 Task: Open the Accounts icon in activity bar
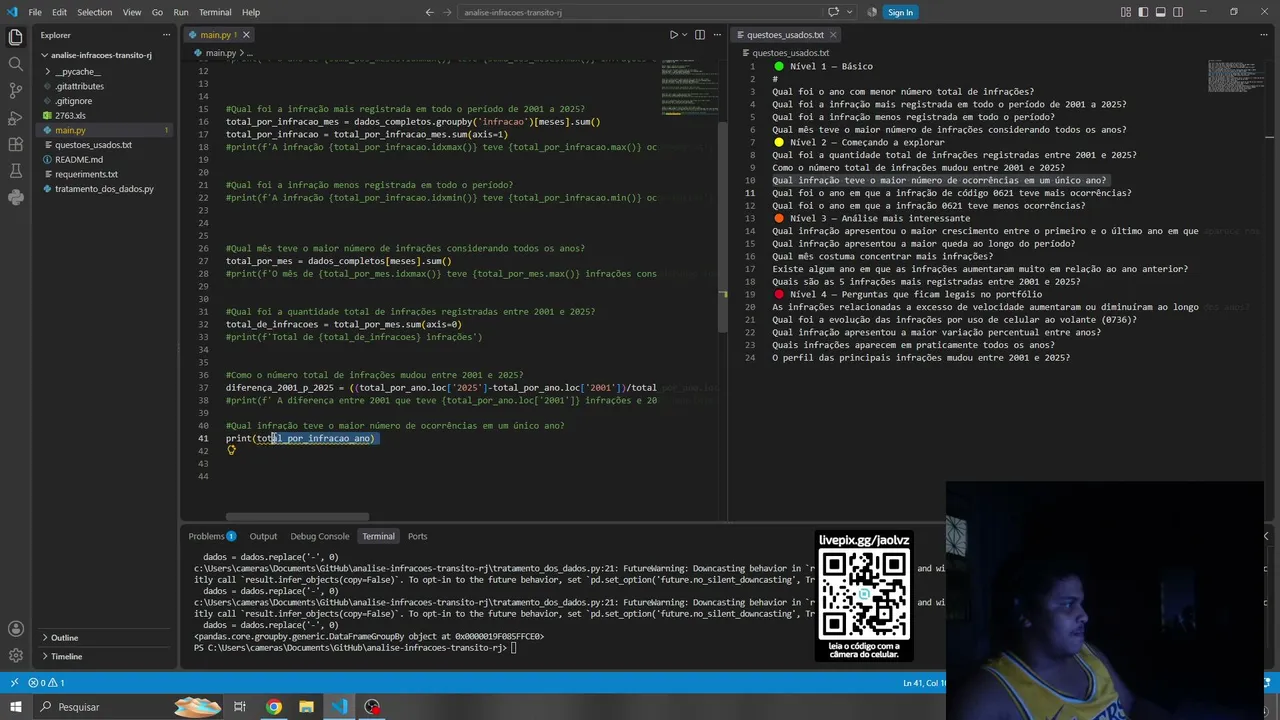(15, 629)
